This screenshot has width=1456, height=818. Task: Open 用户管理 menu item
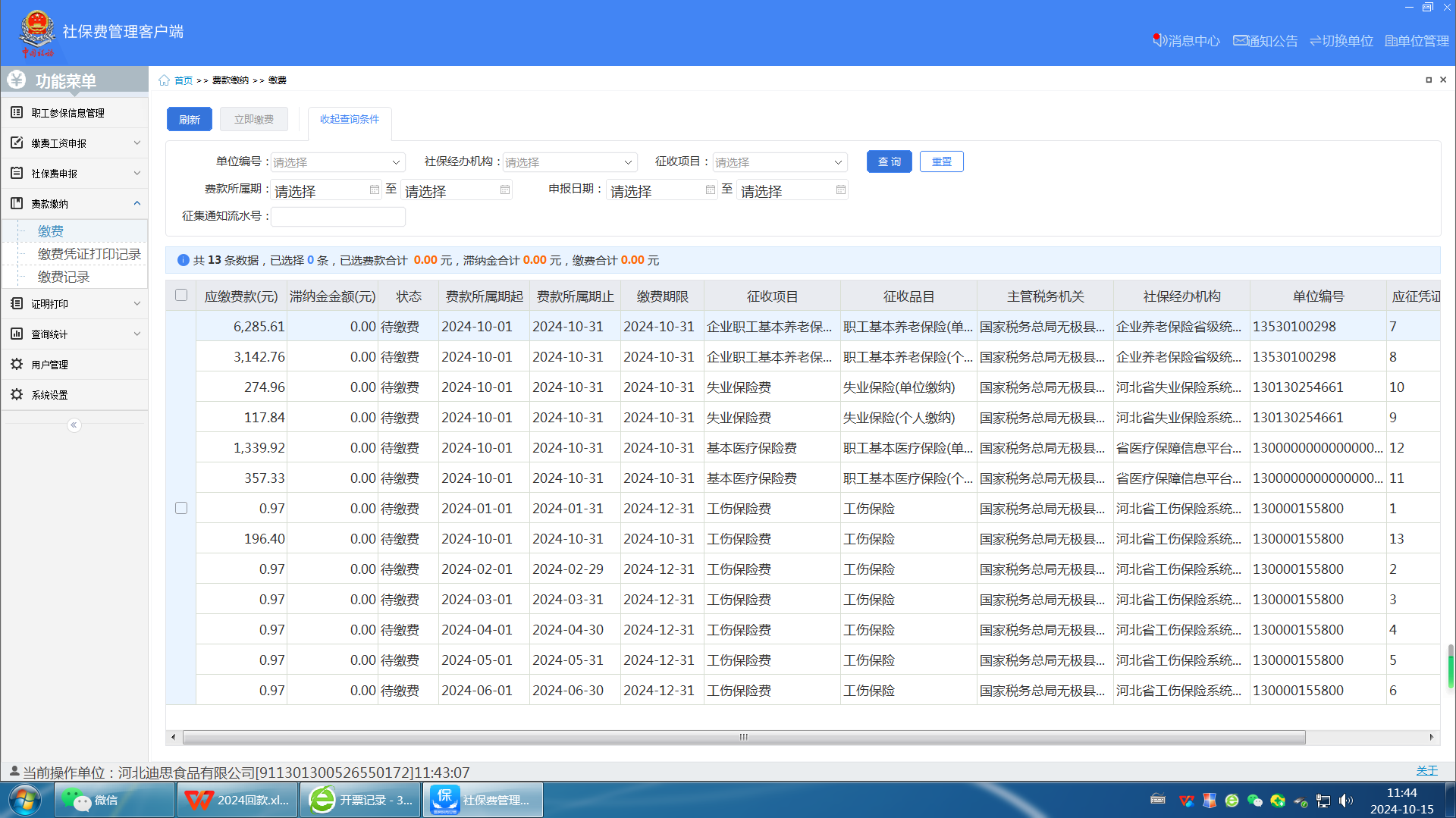click(74, 365)
